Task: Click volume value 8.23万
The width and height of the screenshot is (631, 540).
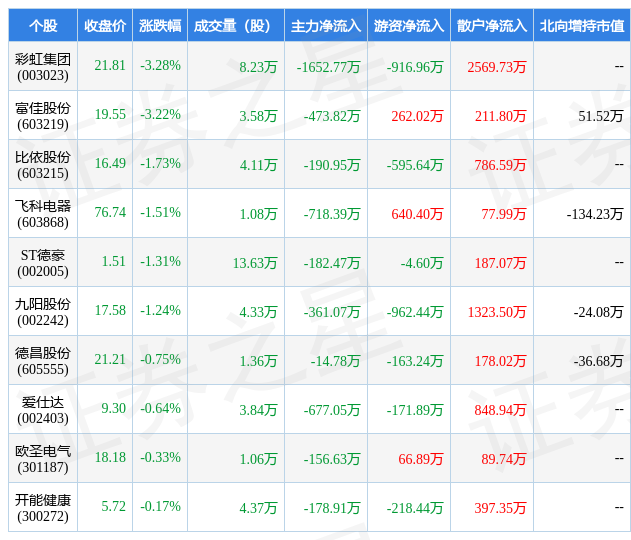Action: tap(258, 67)
